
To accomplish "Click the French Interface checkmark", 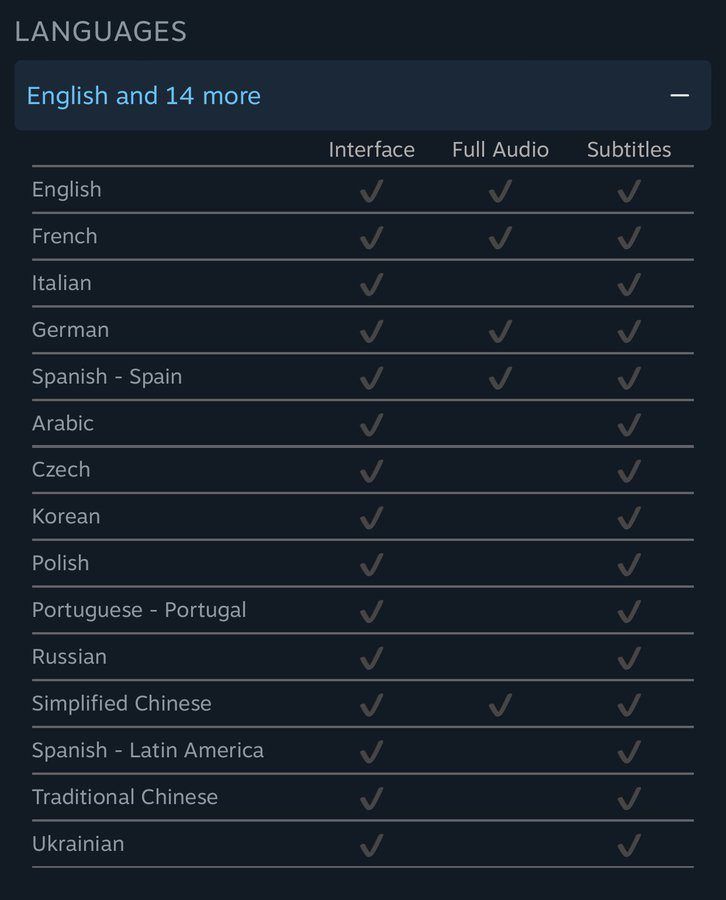I will click(371, 237).
